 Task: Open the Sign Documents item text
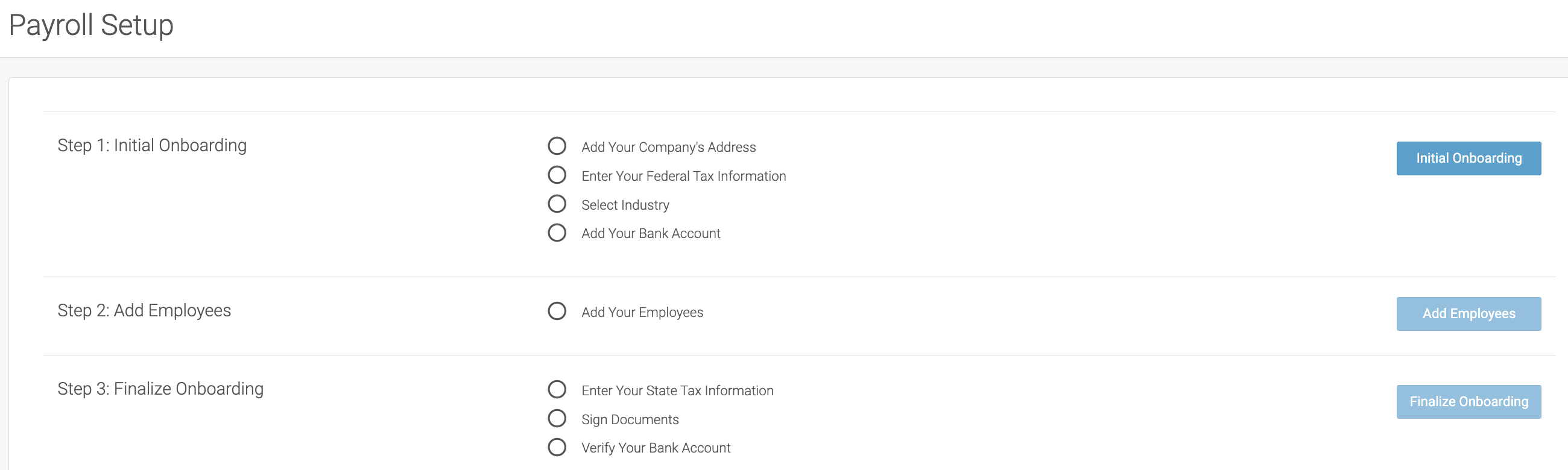[x=630, y=419]
